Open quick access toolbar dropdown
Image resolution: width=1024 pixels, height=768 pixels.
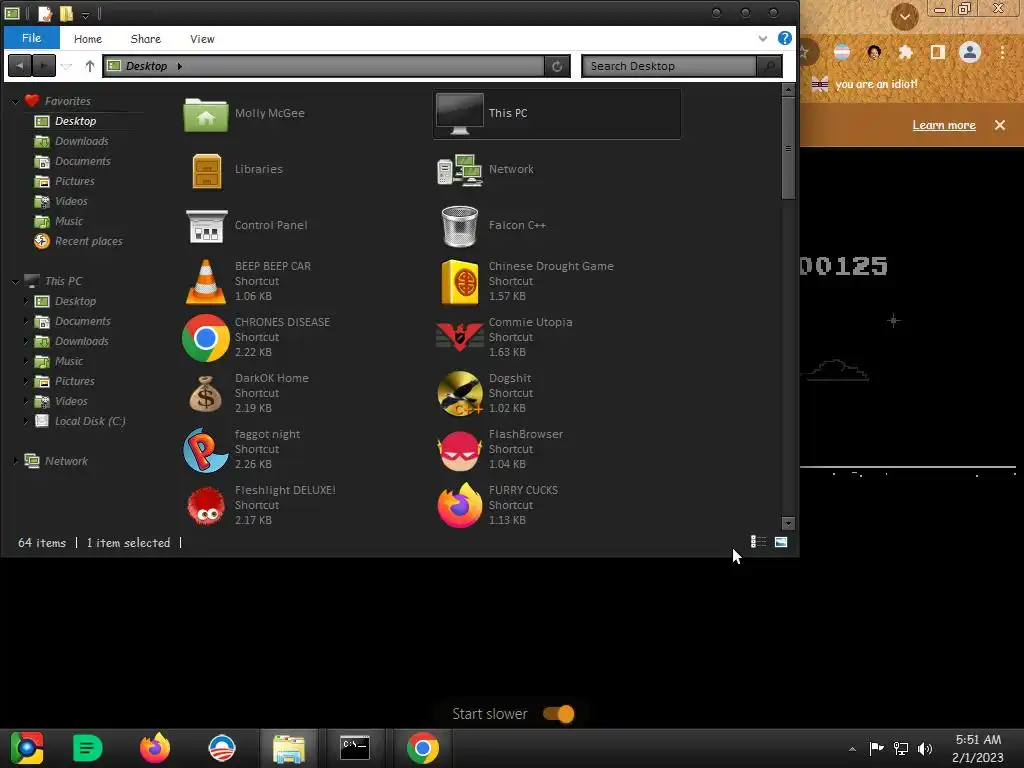pyautogui.click(x=86, y=14)
